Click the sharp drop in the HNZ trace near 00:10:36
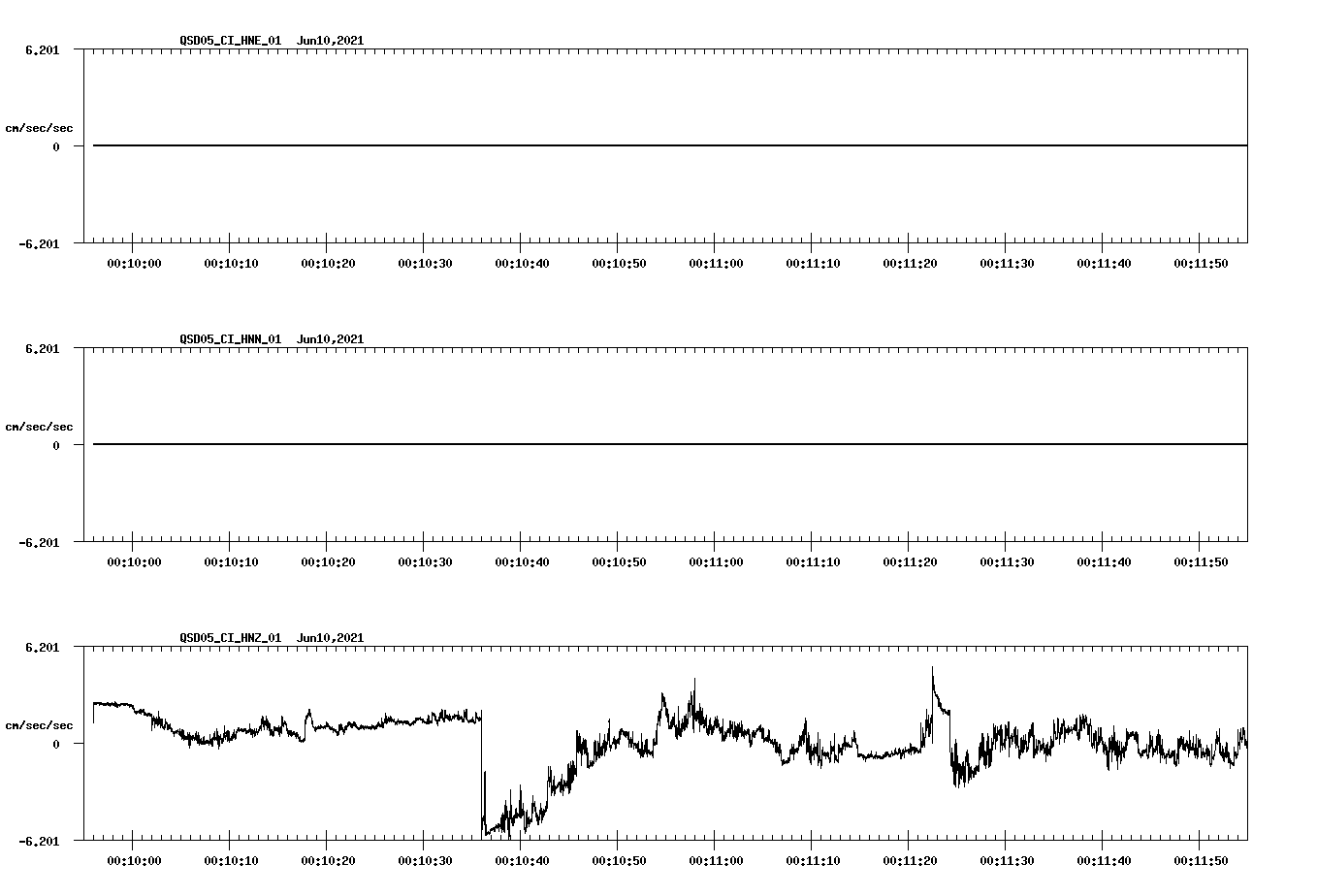The height and width of the screenshot is (896, 1317). pos(482,771)
